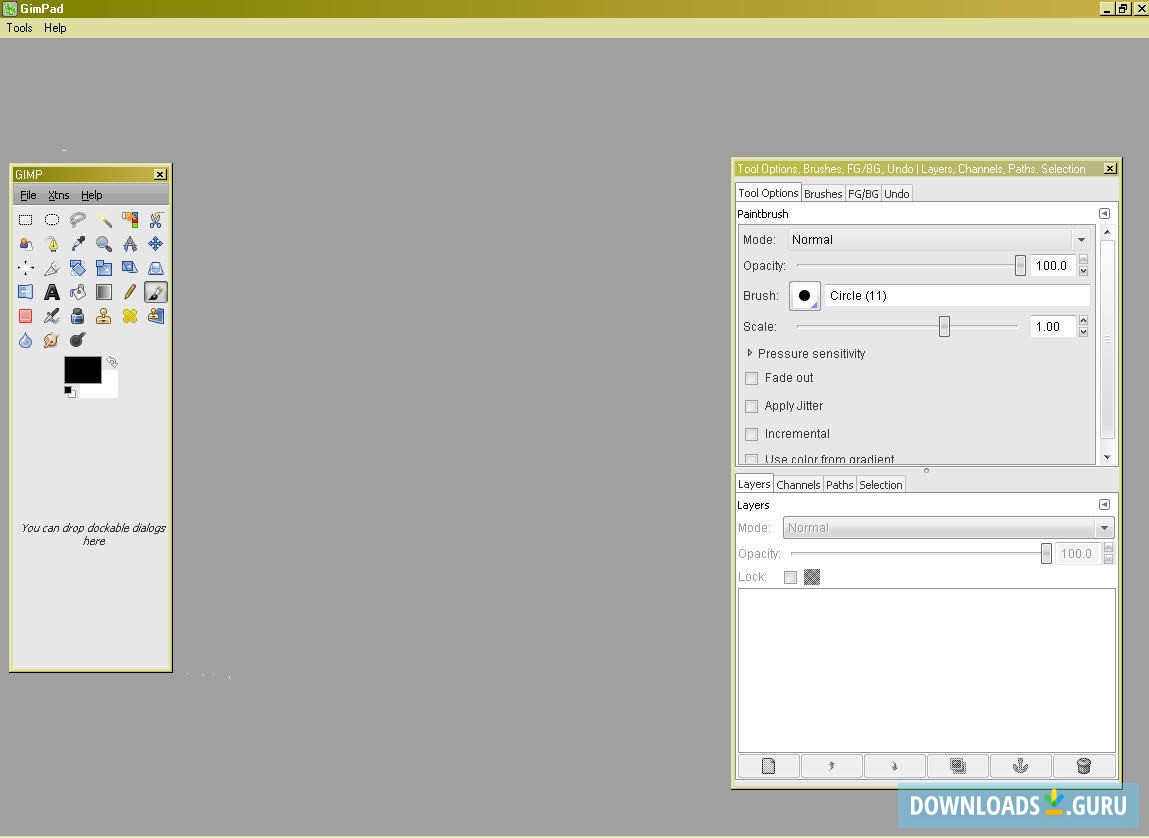Expand the Pressure sensitivity section
The width and height of the screenshot is (1149, 838).
pyautogui.click(x=749, y=353)
